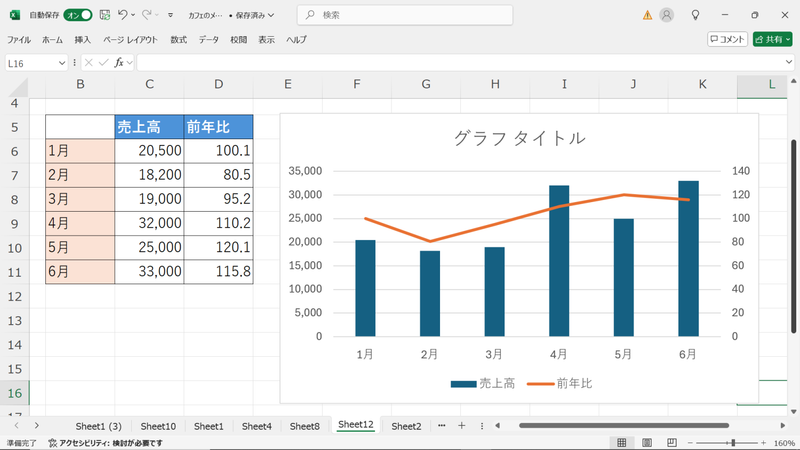Click the green 共有 share button
Screen dimensions: 800x450
point(772,39)
